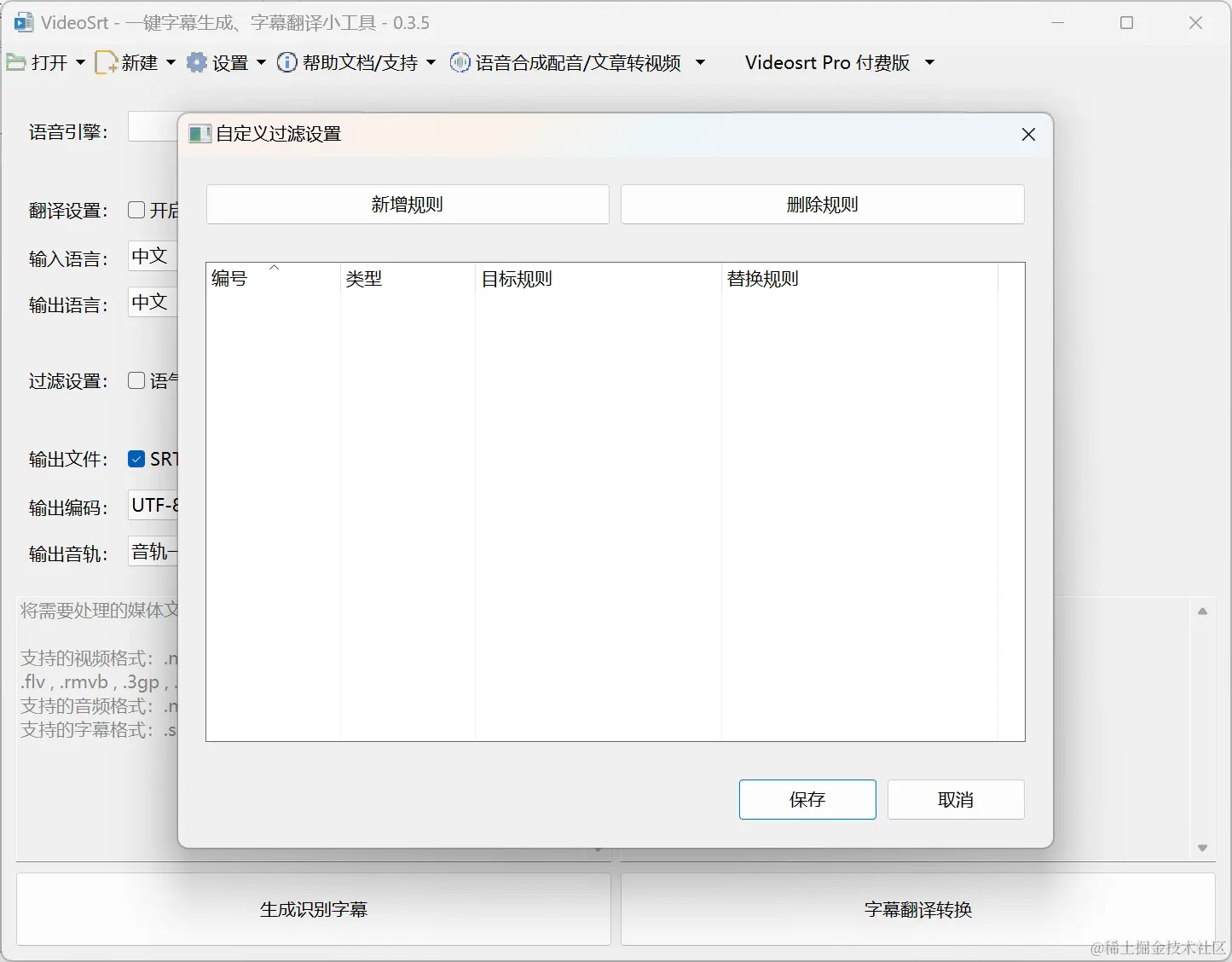Sort by the 目标规则 column header

pos(599,279)
